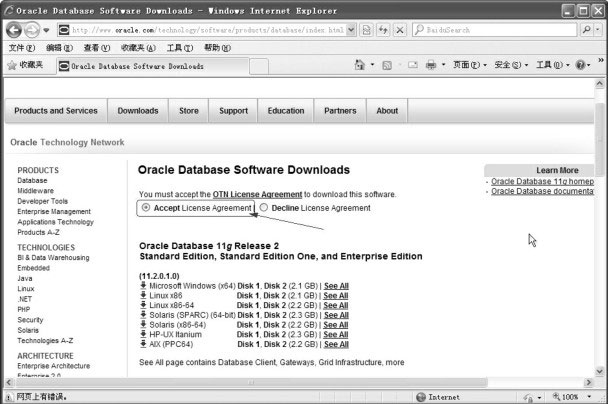The width and height of the screenshot is (608, 404).
Task: Click Products and Services nav tab
Action: [x=56, y=111]
